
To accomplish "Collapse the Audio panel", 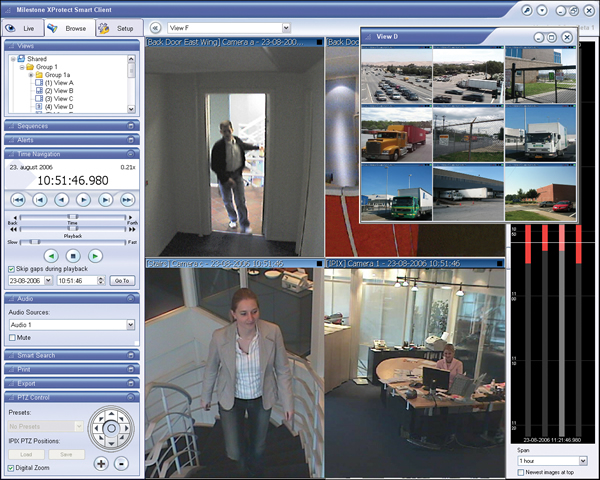I will pos(130,299).
